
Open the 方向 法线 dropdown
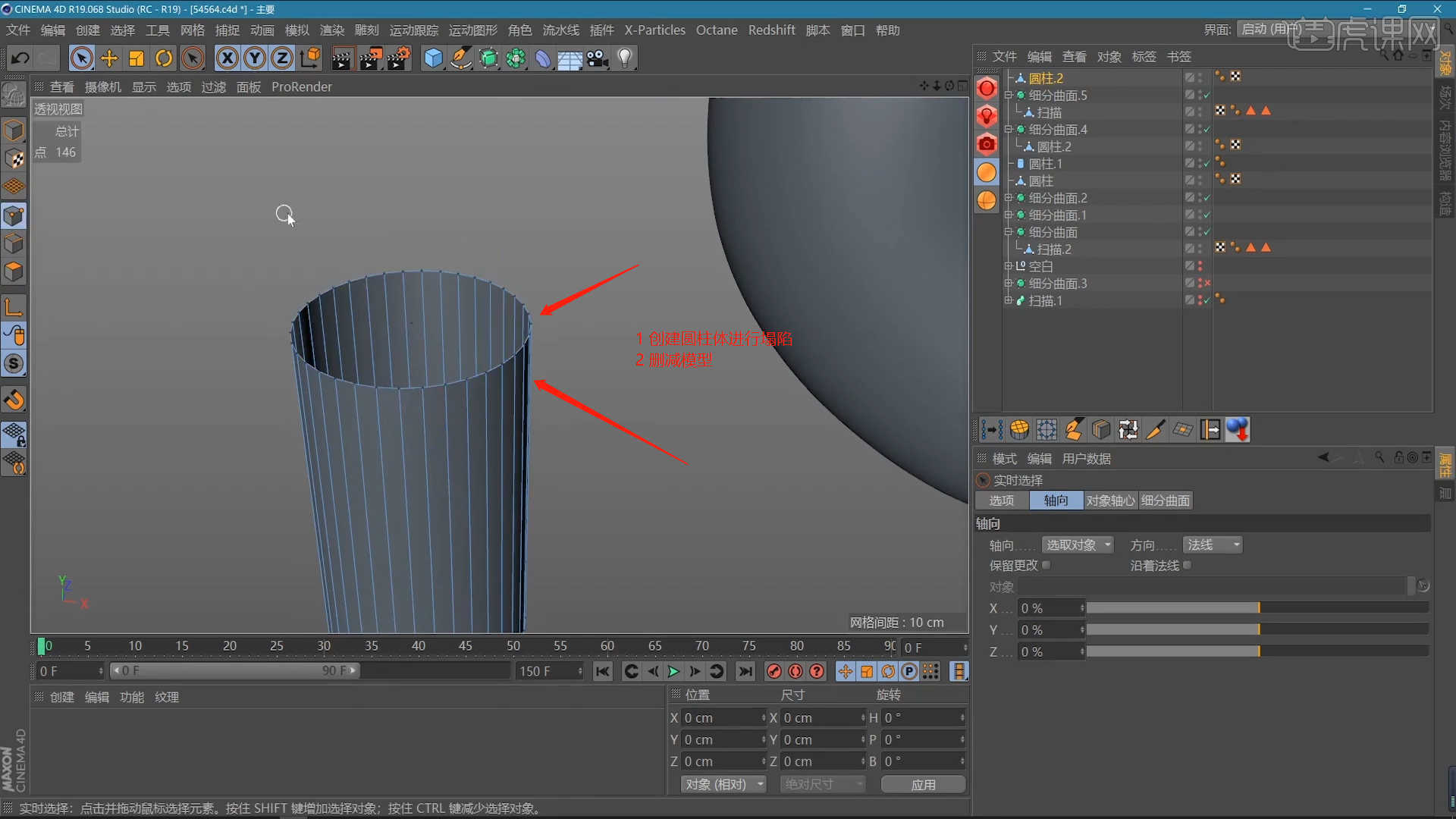(1213, 544)
